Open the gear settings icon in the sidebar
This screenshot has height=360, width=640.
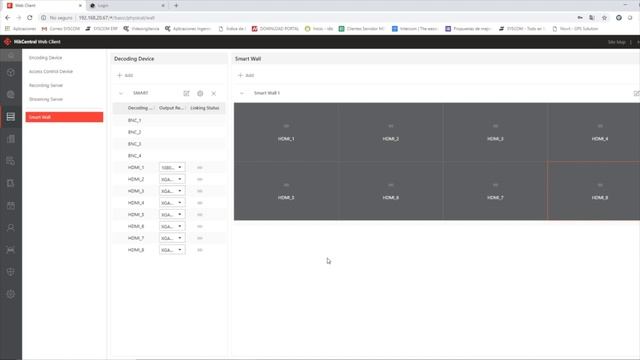tap(11, 293)
